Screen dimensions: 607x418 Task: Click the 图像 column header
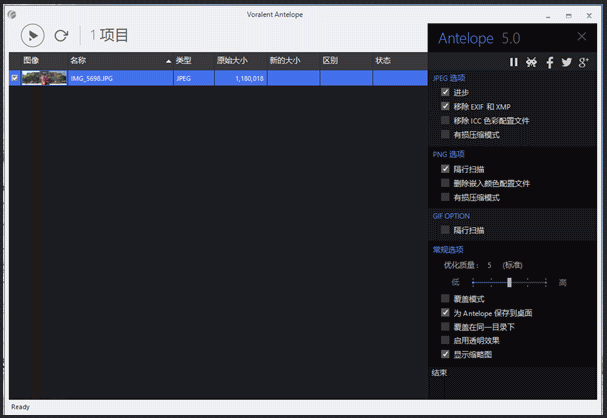(44, 60)
